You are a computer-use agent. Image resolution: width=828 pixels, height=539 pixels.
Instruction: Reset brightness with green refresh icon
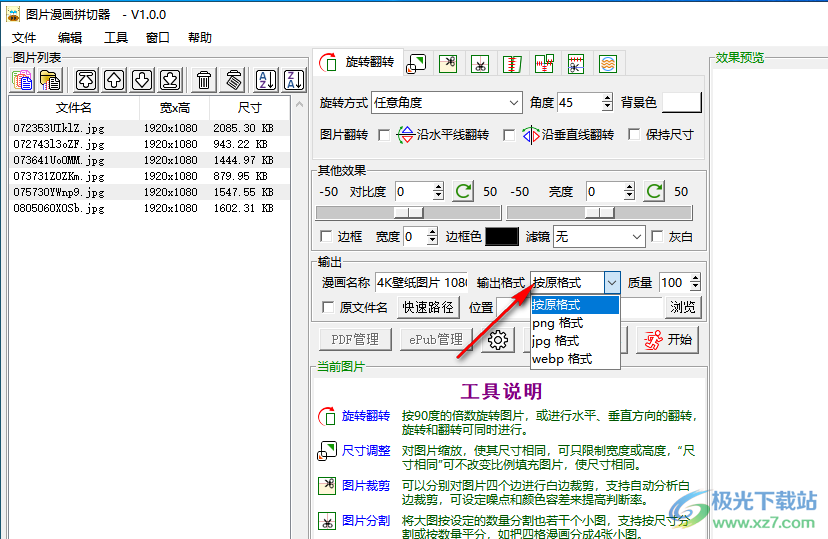click(x=654, y=191)
